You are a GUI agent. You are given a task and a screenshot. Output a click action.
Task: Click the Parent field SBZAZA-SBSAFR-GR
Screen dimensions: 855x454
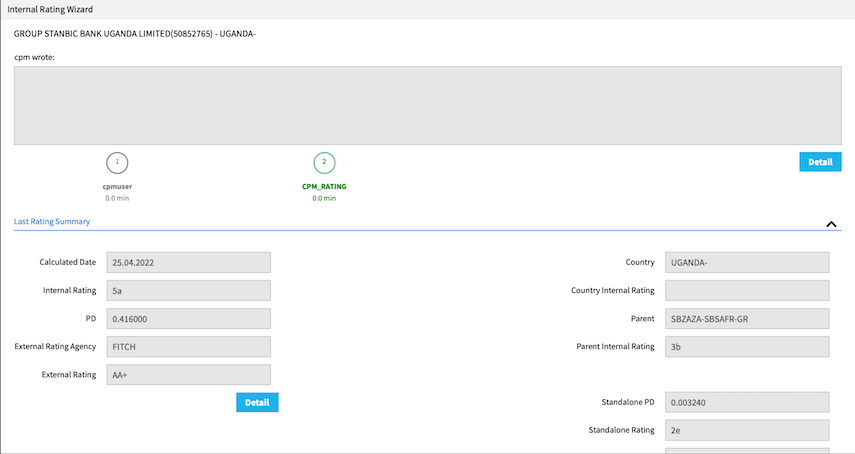[747, 319]
